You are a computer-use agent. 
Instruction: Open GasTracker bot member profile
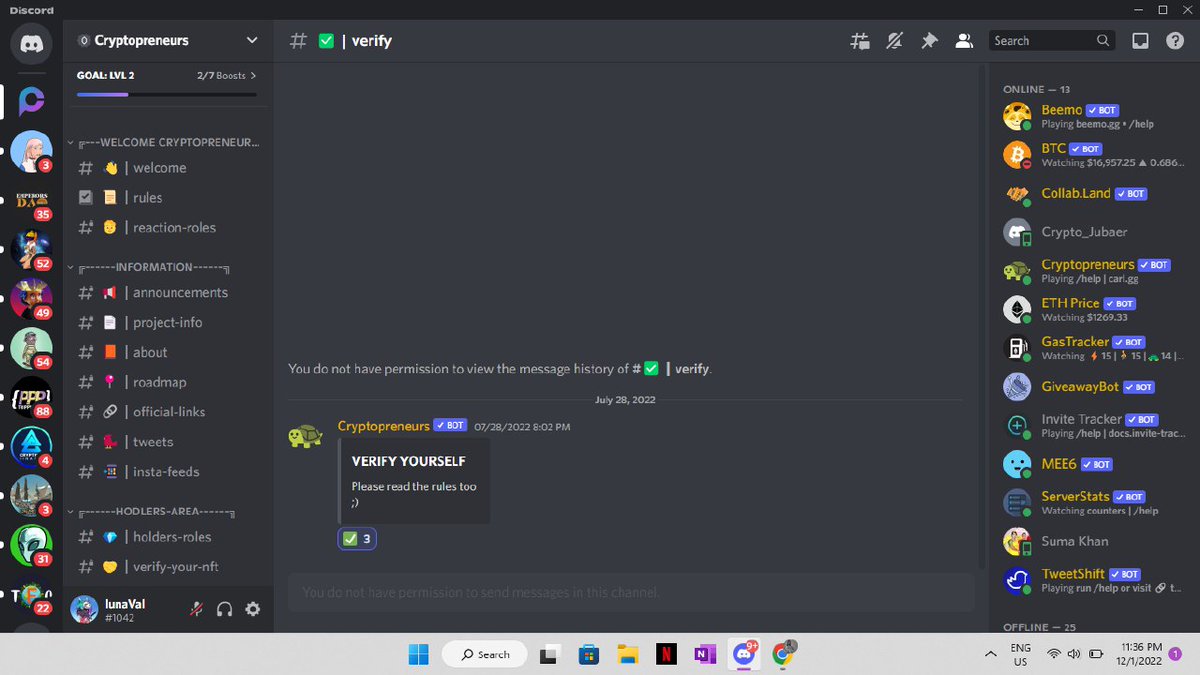1094,348
